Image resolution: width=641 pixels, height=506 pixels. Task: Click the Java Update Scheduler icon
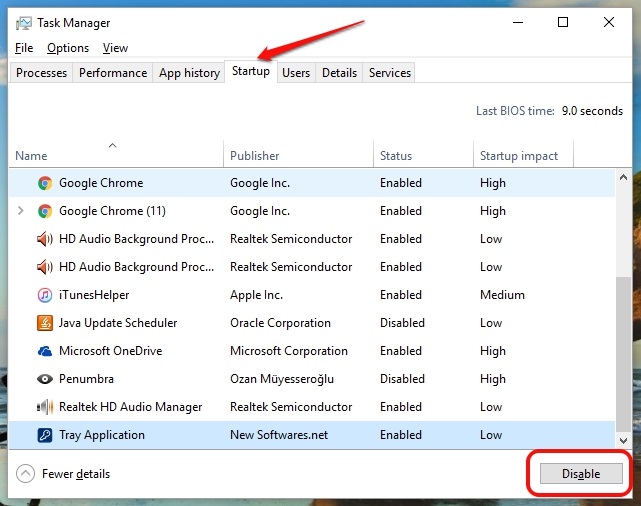click(45, 323)
